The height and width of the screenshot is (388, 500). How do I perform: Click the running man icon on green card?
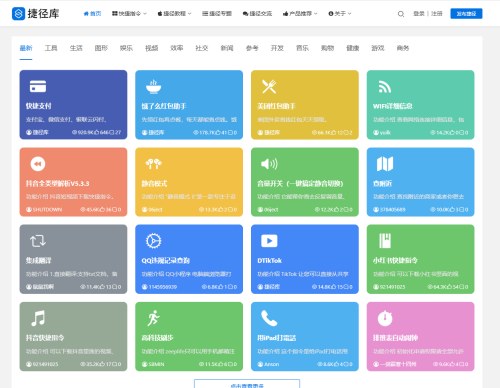154,318
